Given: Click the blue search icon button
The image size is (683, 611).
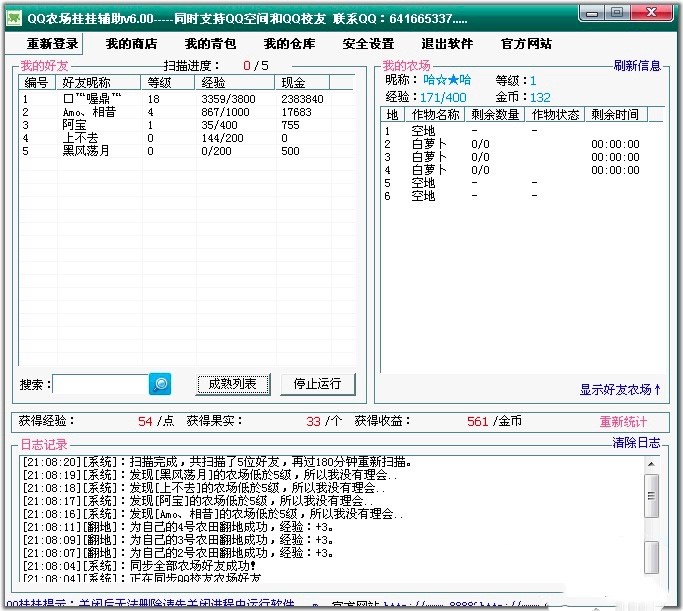Looking at the screenshot, I should [x=160, y=384].
